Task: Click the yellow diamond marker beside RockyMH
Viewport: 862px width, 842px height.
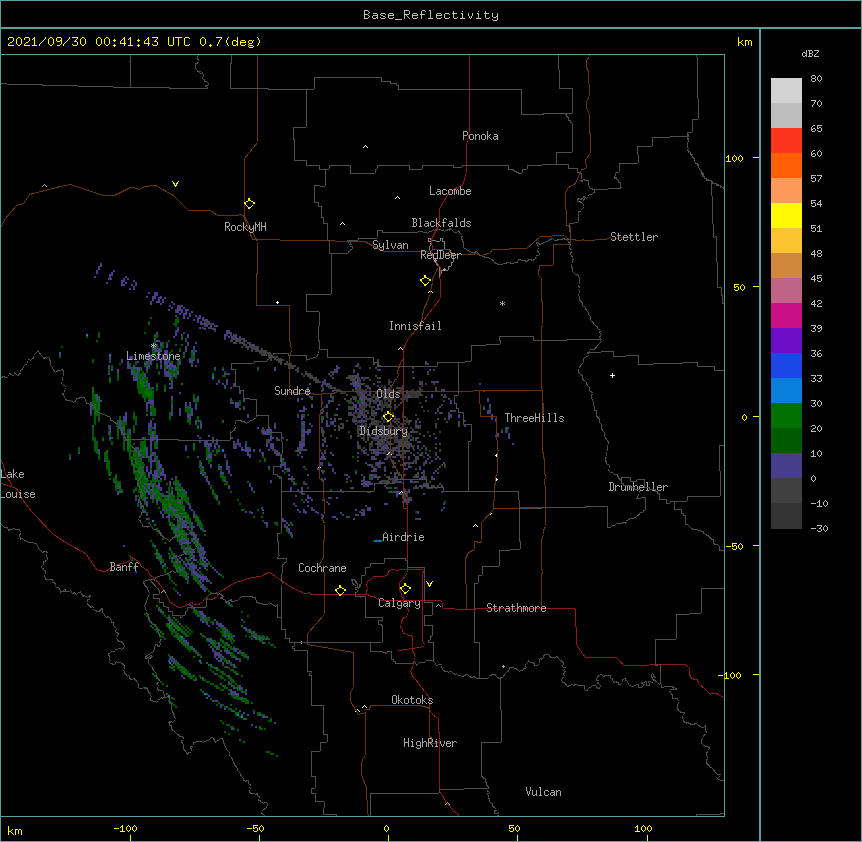Action: [x=249, y=204]
